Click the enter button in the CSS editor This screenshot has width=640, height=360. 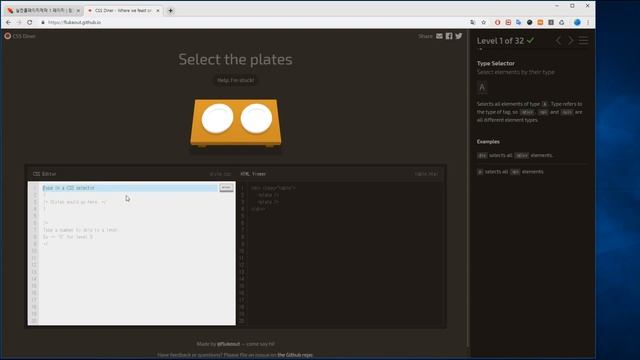point(226,188)
